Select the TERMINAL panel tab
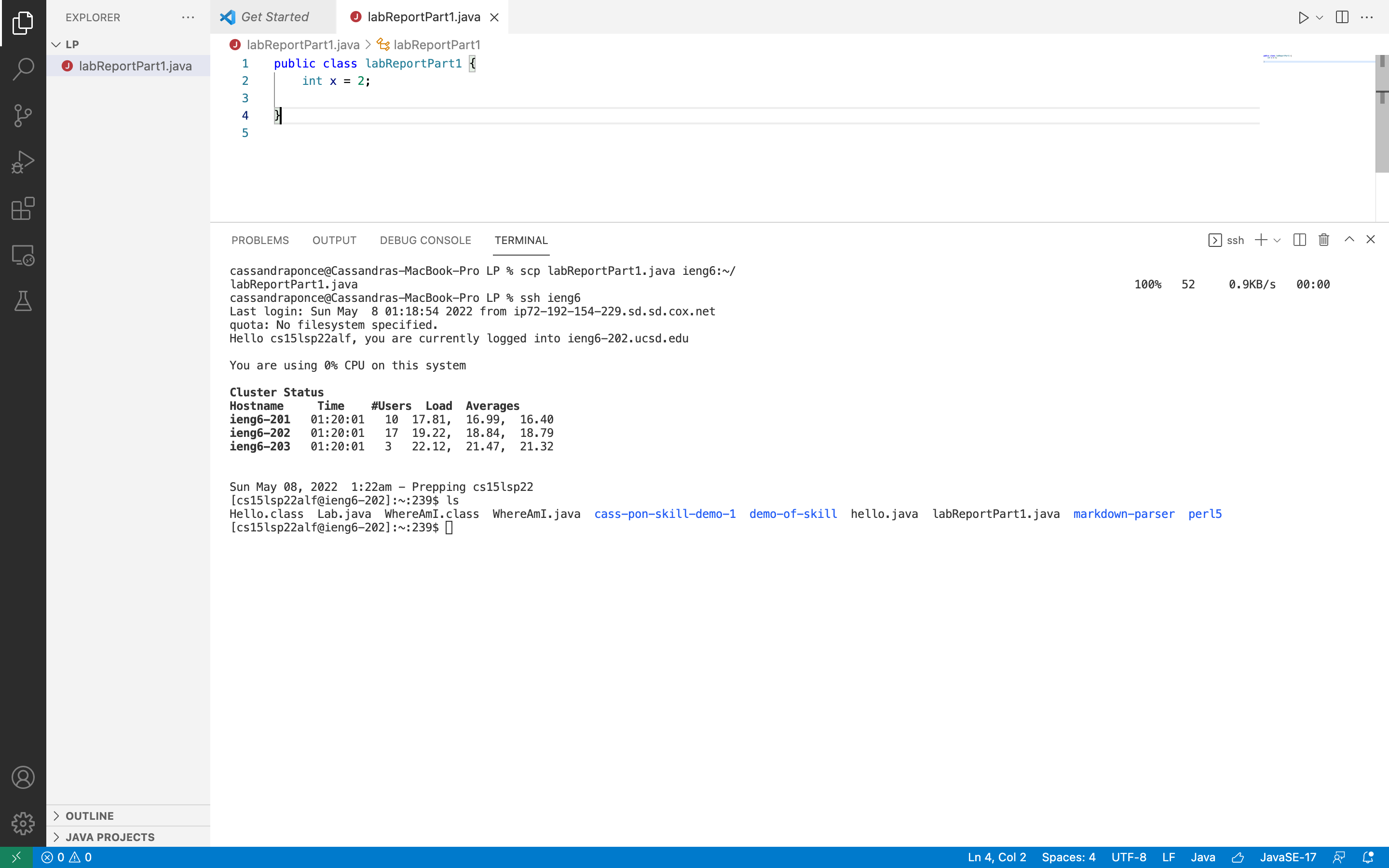 (521, 240)
